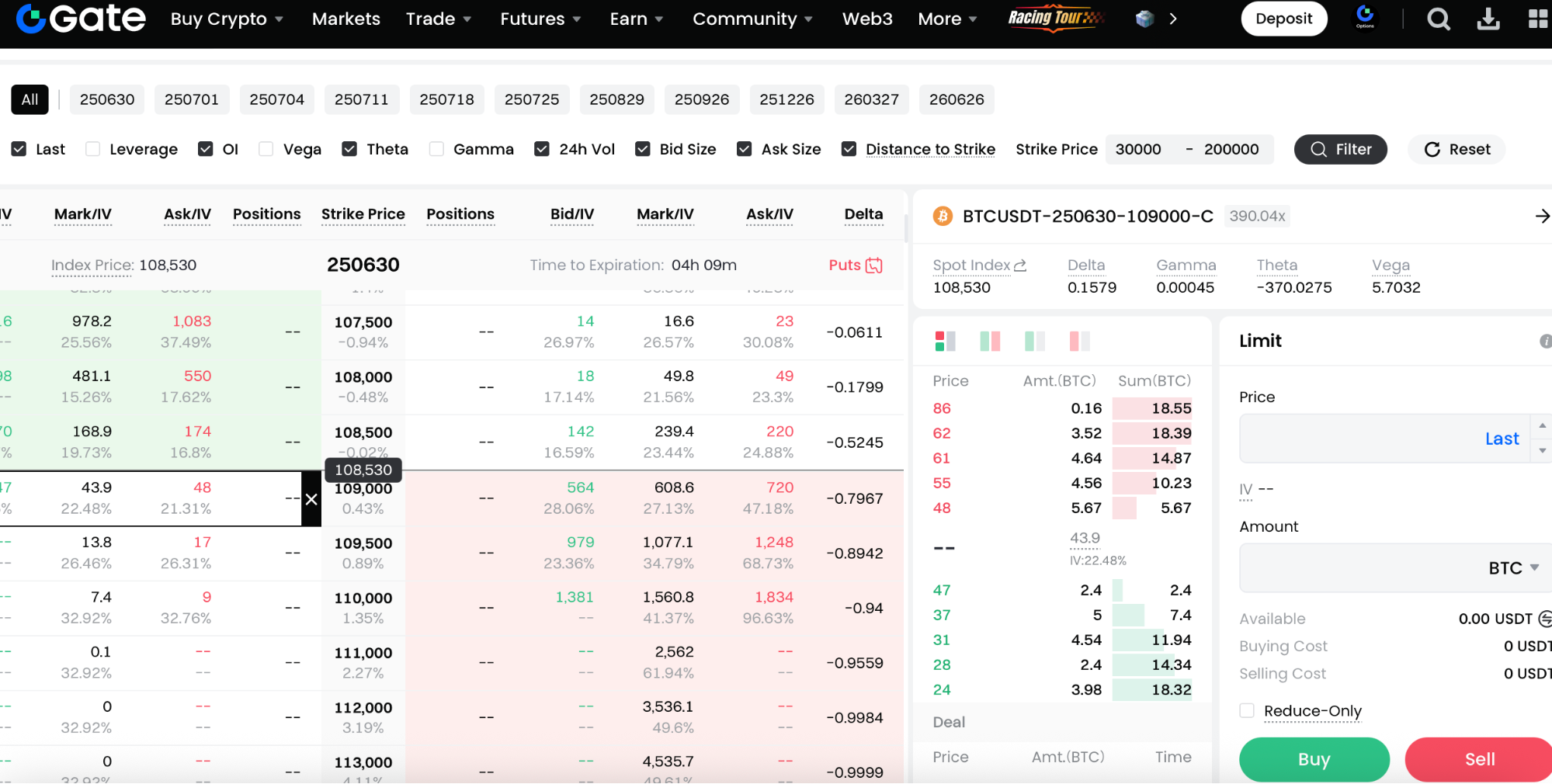
Task: Tick the Reduce-Only checkbox
Action: (x=1247, y=711)
